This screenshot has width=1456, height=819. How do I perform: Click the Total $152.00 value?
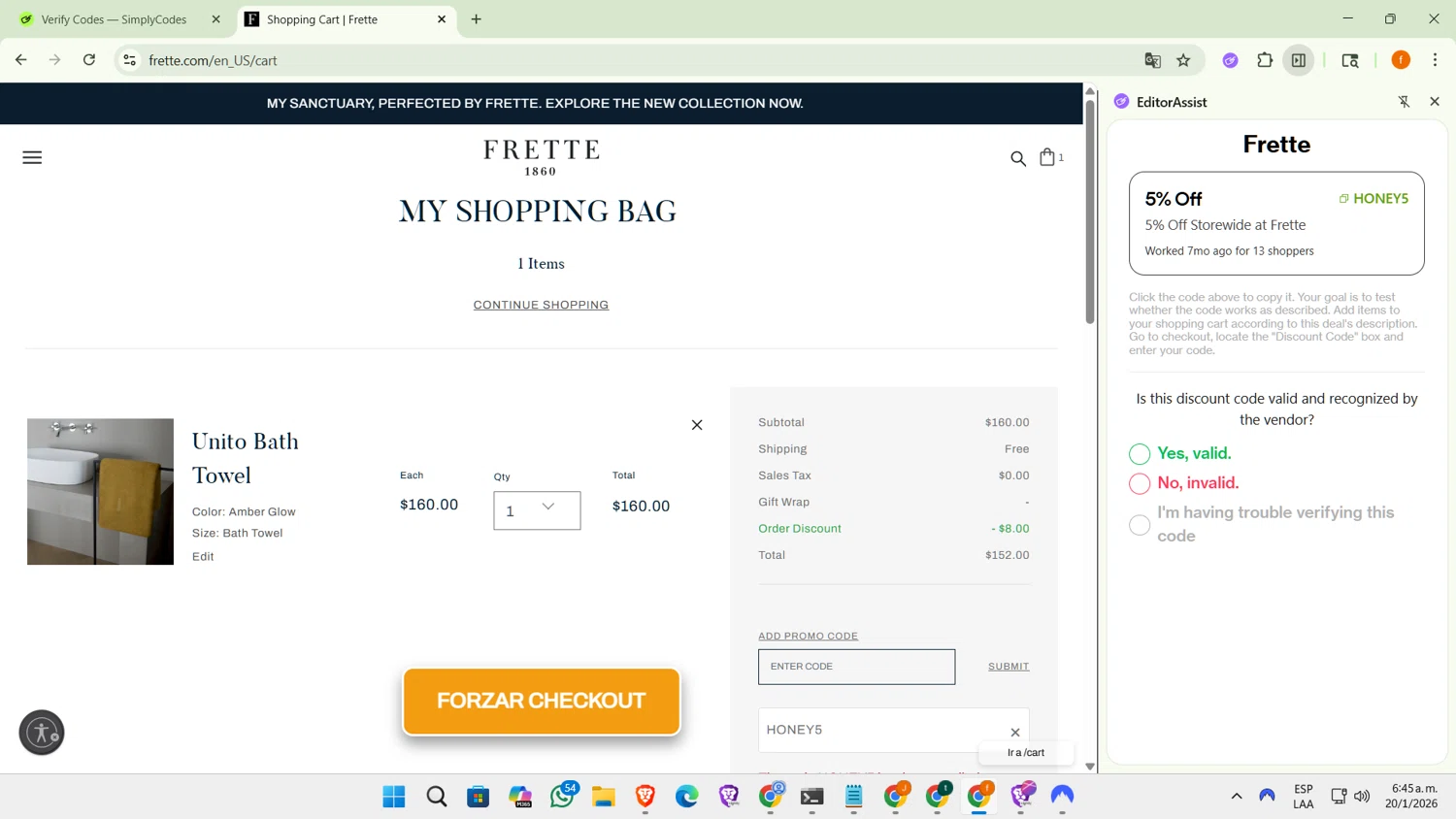1008,555
